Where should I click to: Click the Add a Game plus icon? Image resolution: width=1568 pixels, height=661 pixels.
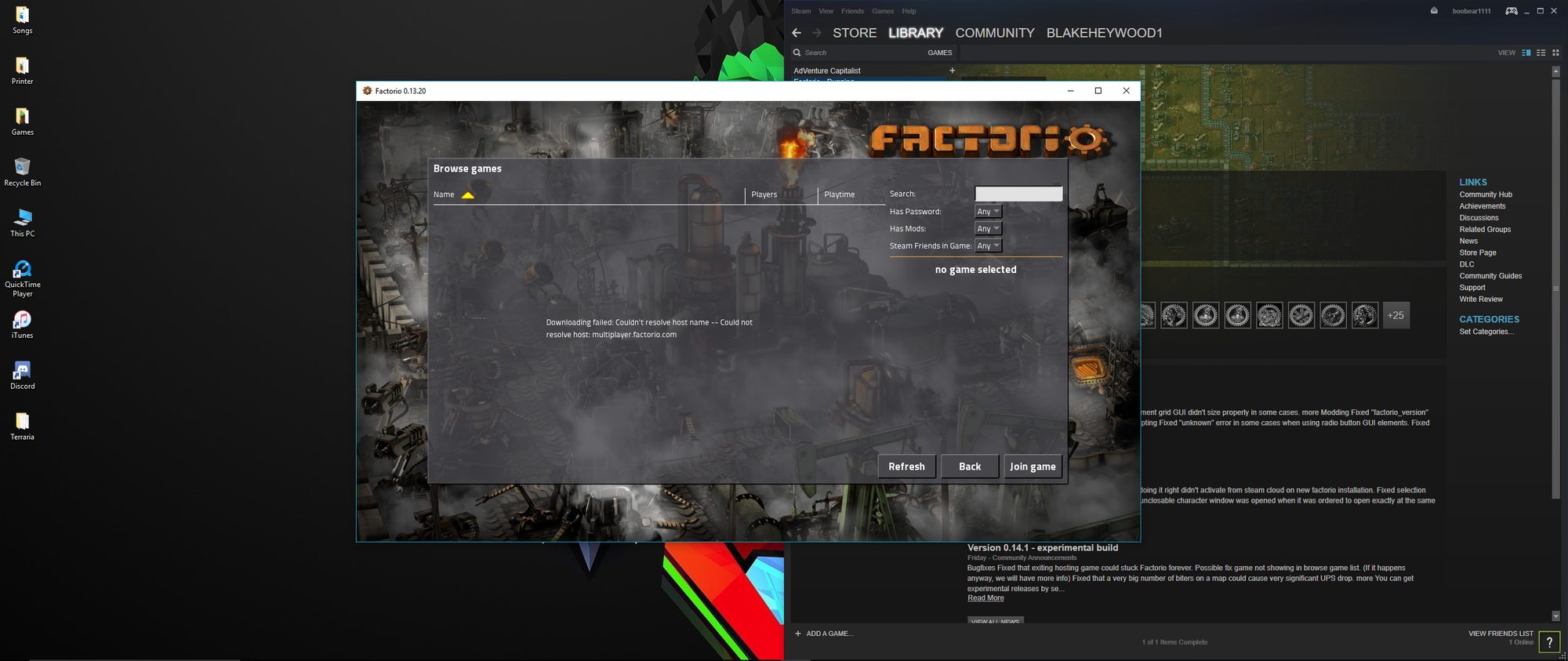(798, 634)
